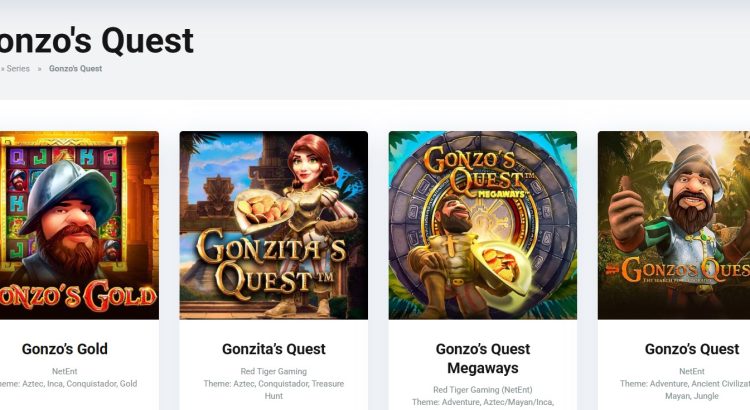Click the Gonzo's Quest breadcrumb item
This screenshot has height=410, width=750.
pyautogui.click(x=75, y=68)
